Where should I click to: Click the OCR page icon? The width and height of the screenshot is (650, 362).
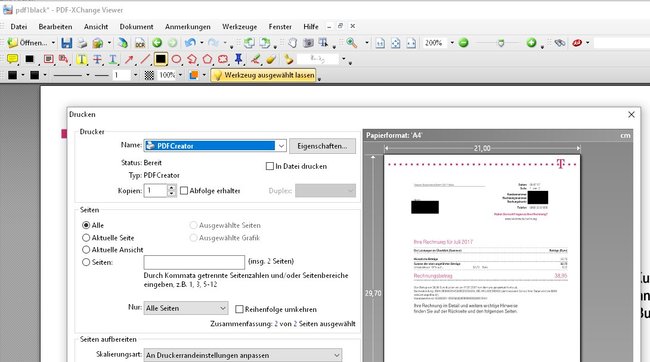pyautogui.click(x=140, y=43)
